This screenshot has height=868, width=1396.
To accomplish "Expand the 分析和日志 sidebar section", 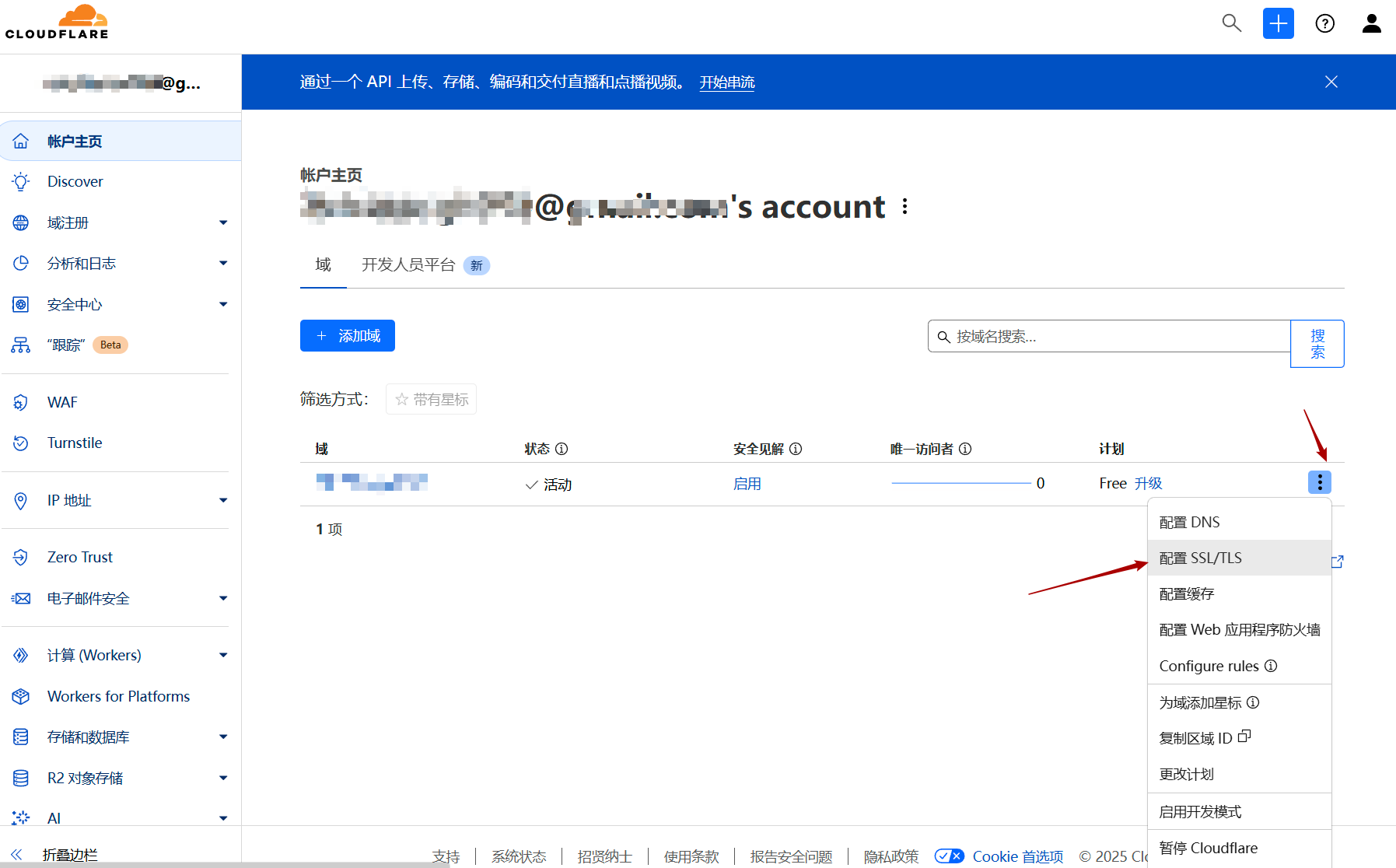I will click(223, 264).
